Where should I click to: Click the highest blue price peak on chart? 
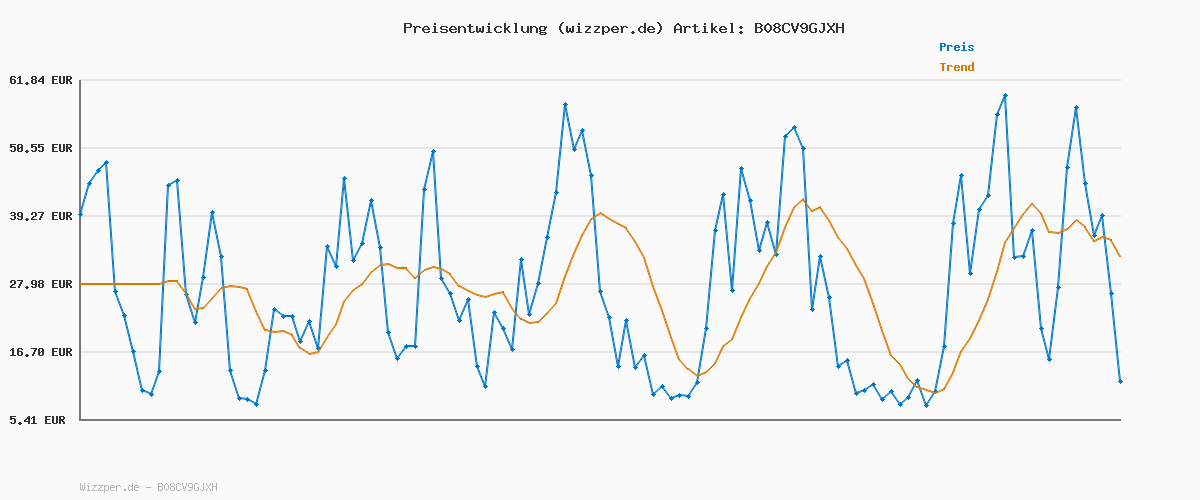click(x=1005, y=96)
